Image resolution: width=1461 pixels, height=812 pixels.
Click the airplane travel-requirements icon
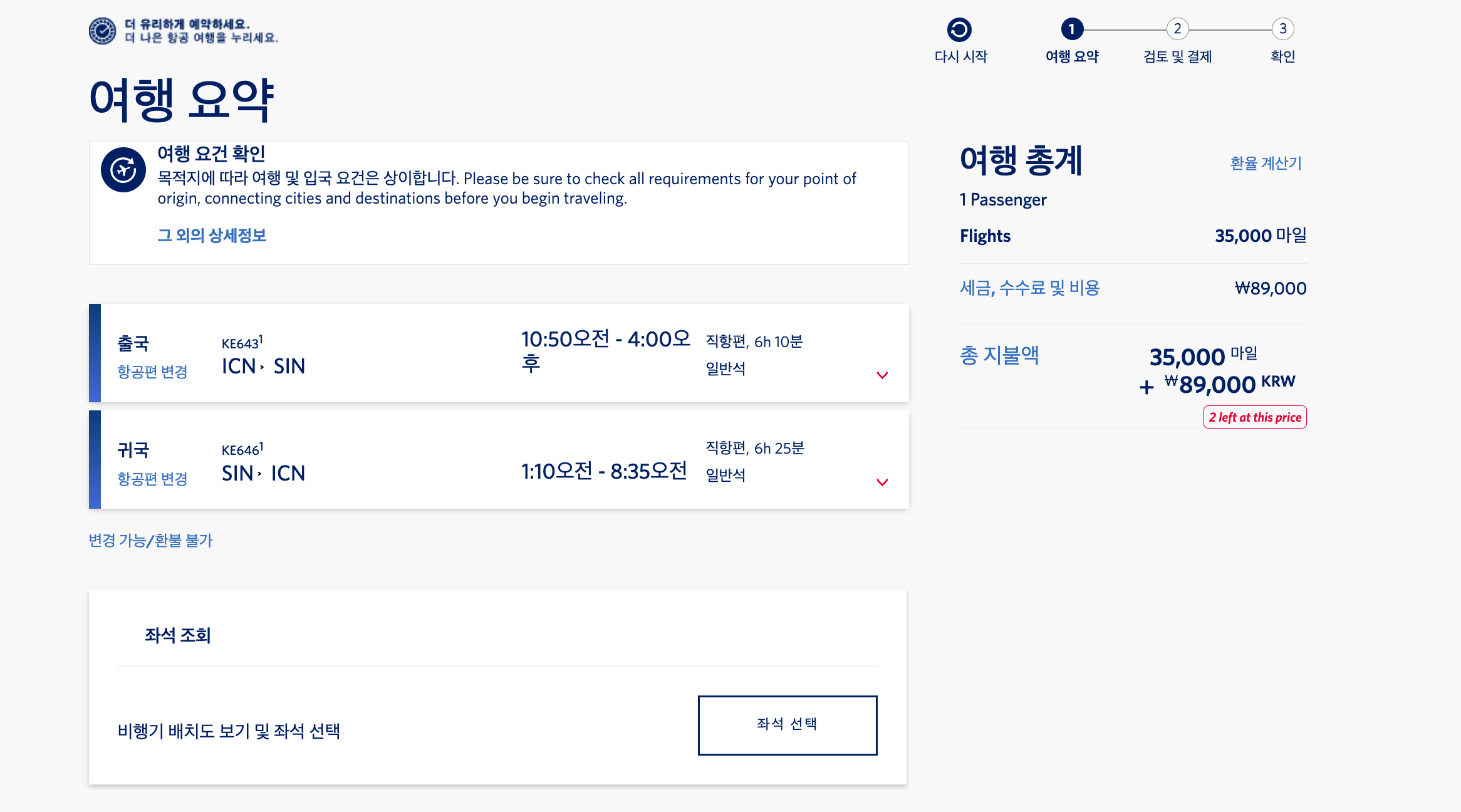coord(124,168)
